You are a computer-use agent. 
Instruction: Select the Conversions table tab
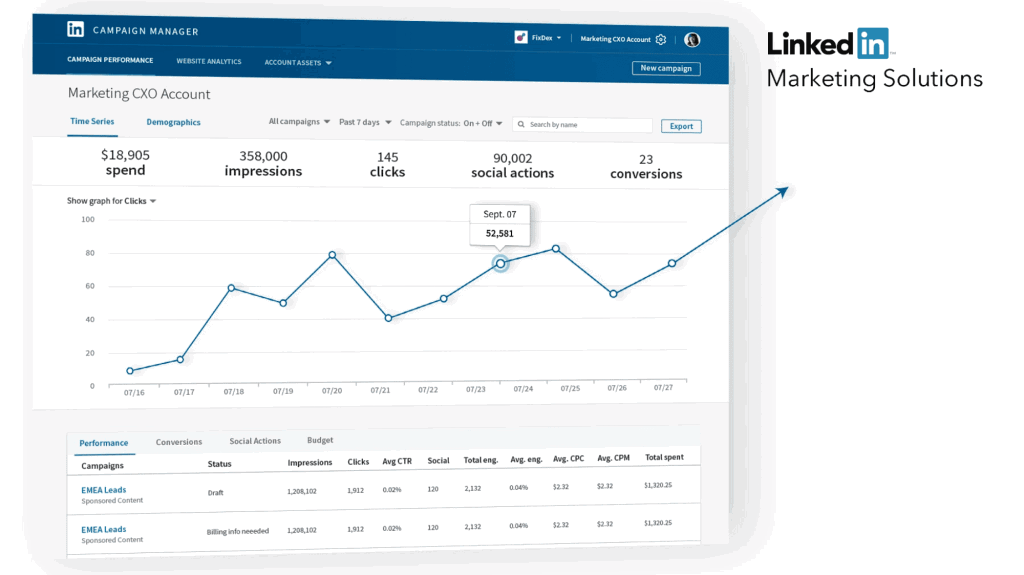(x=179, y=442)
